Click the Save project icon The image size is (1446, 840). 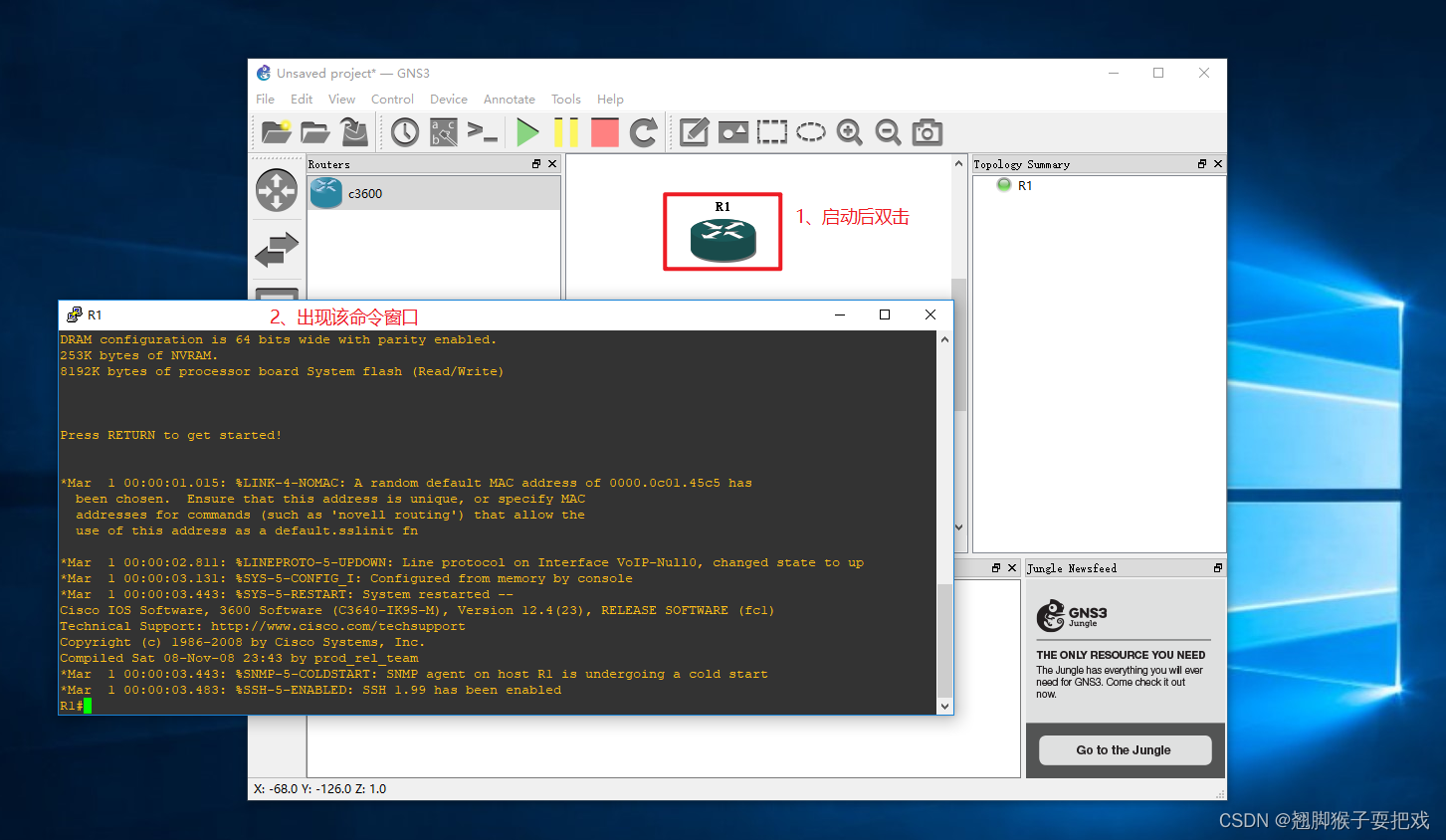(x=353, y=131)
